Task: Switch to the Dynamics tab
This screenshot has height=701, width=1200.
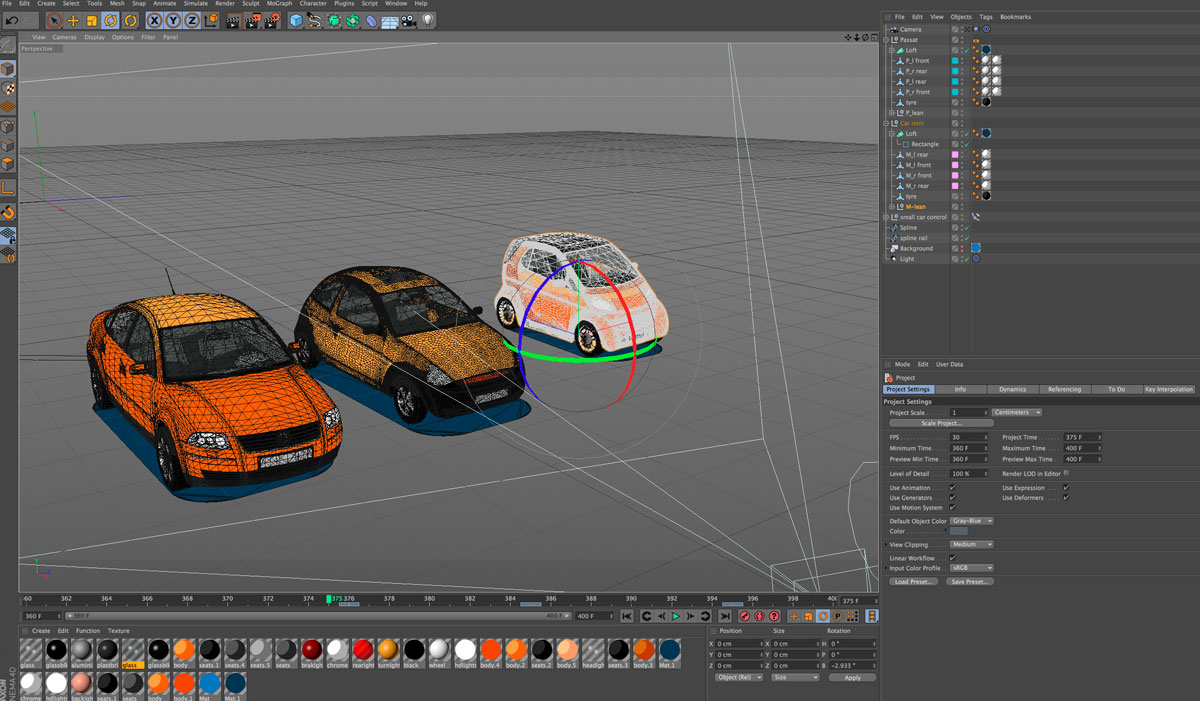Action: [x=1012, y=389]
